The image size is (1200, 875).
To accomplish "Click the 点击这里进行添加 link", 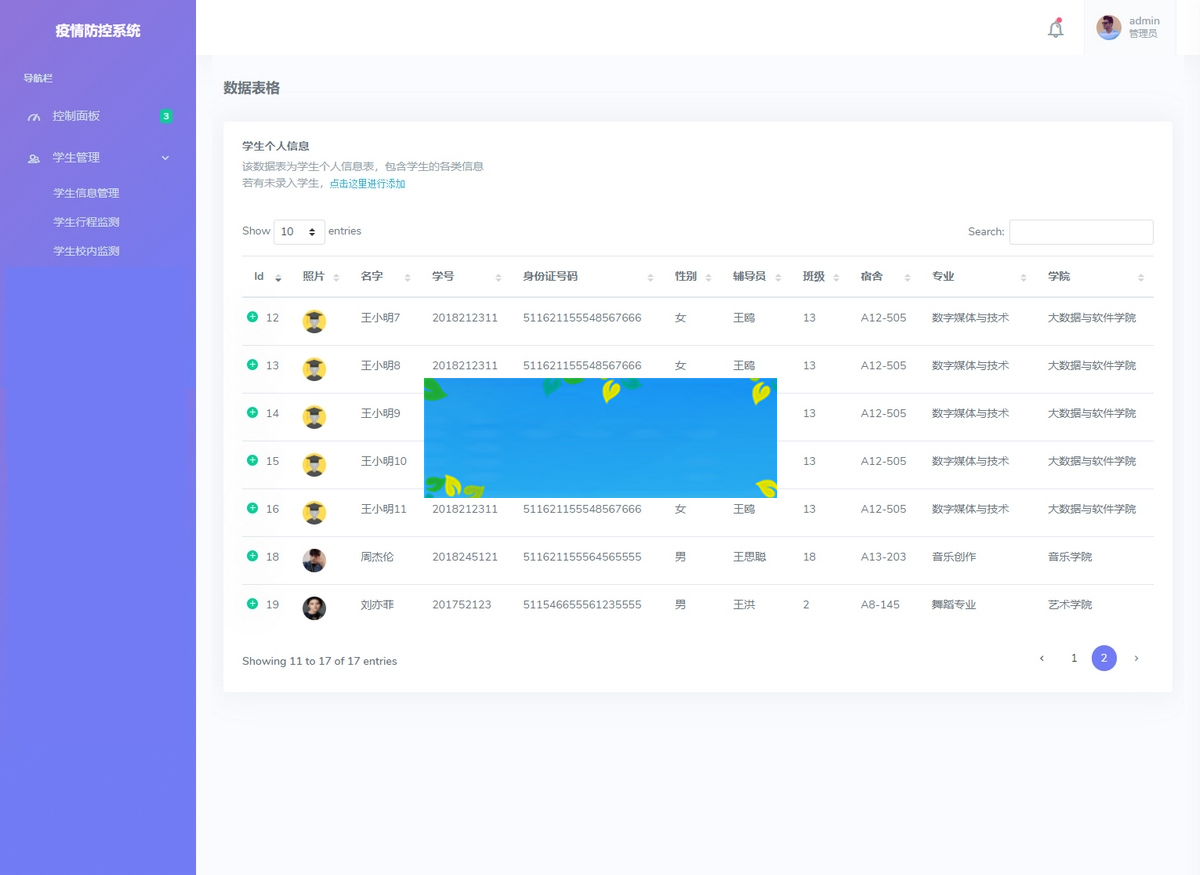I will [x=365, y=183].
